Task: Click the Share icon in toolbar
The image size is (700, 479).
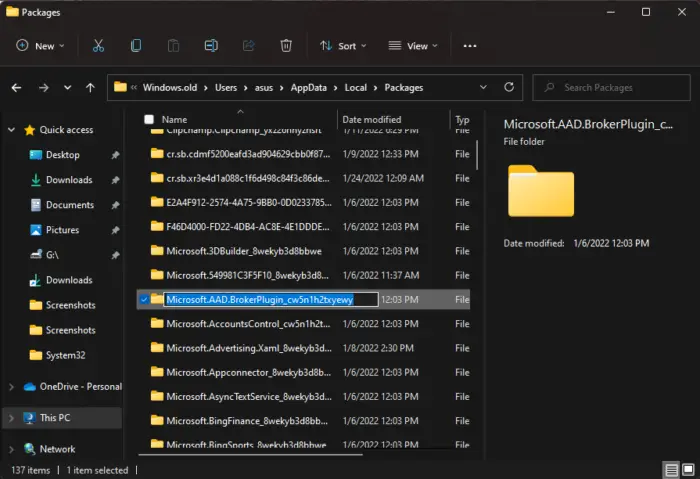Action: pyautogui.click(x=249, y=46)
